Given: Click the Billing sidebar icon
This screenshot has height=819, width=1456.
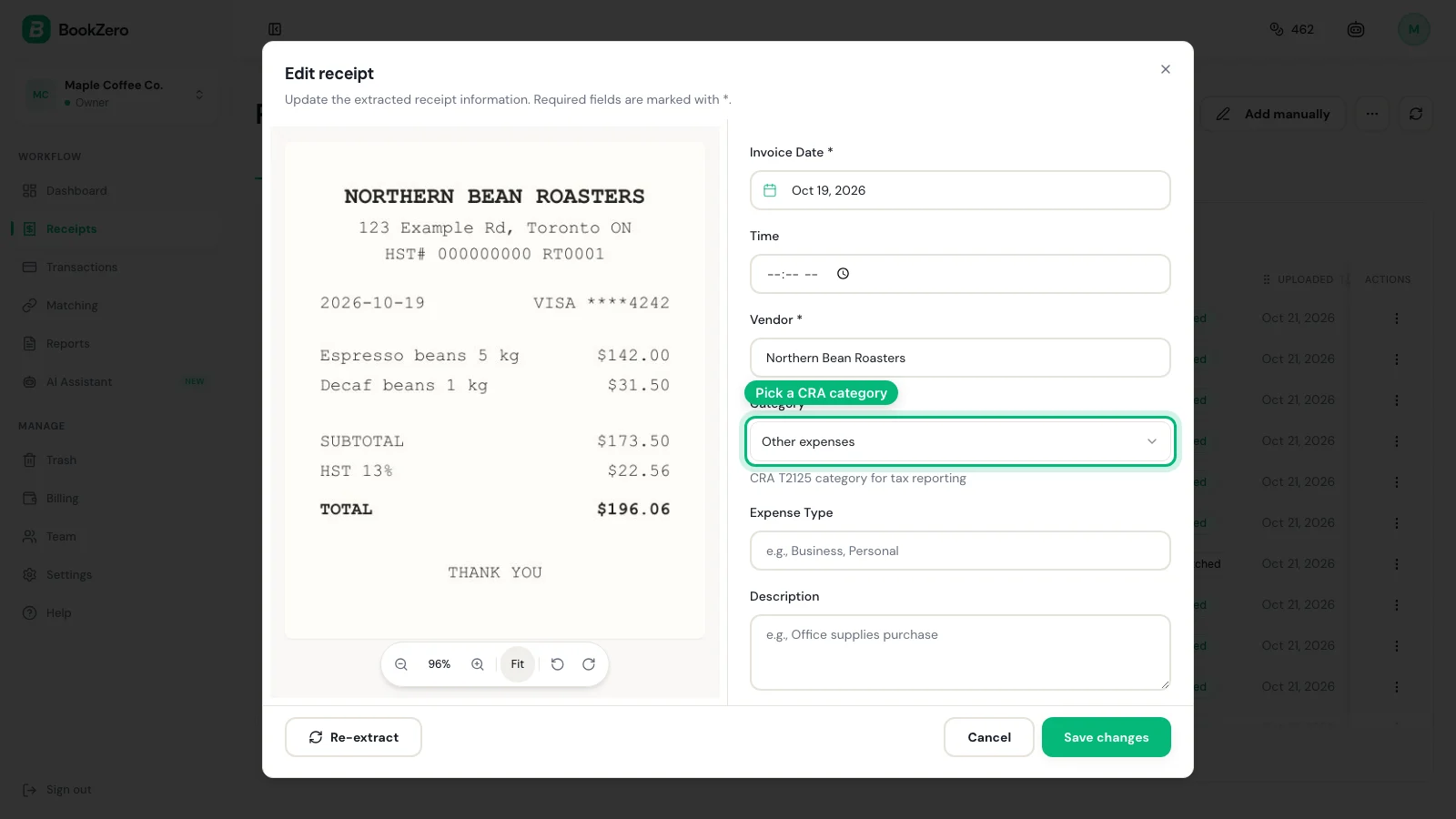Looking at the screenshot, I should point(29,499).
